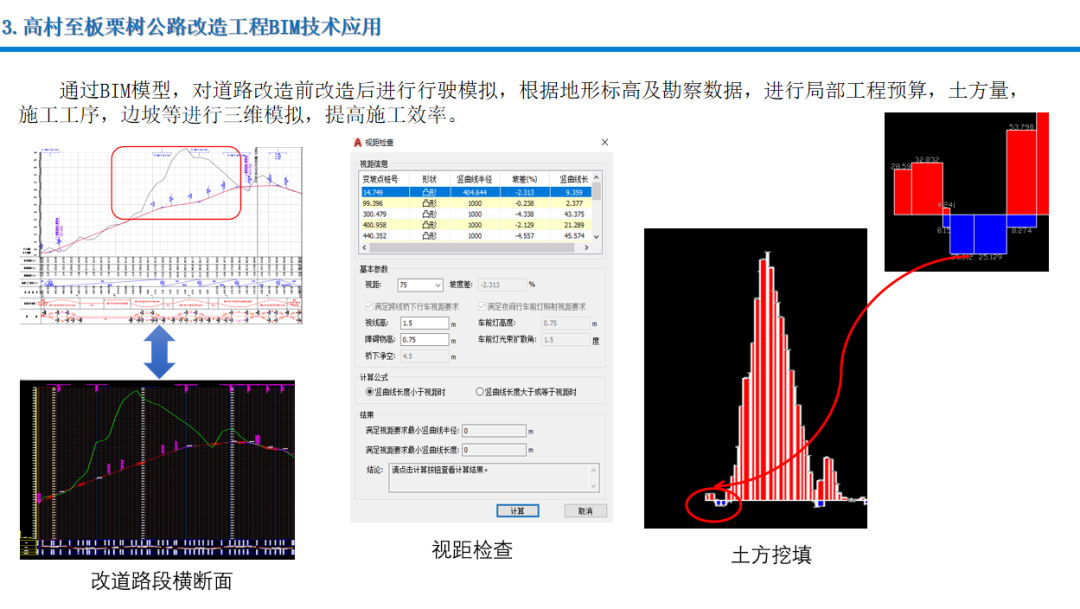The image size is (1080, 609).
Task: Select the 竖曲线长度大于或等于视距时 radio button
Action: coord(480,392)
